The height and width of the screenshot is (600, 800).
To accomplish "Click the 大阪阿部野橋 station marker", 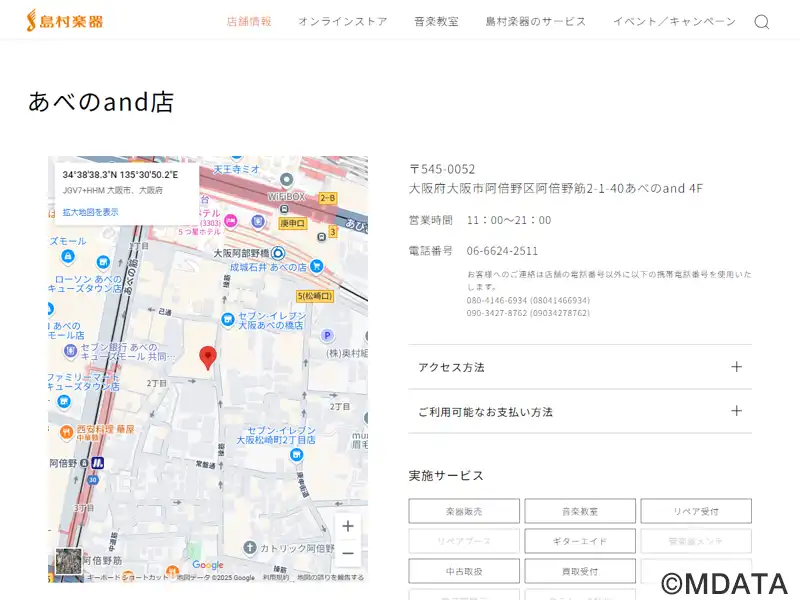I will 278,253.
